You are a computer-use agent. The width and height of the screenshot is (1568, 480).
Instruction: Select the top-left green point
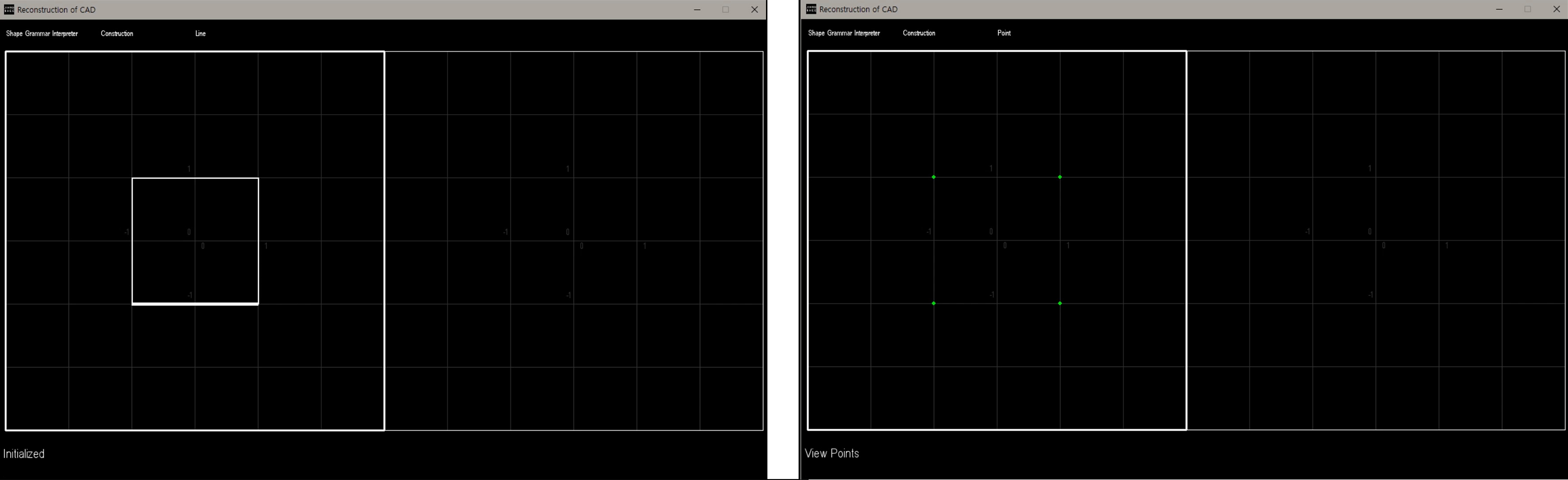click(x=934, y=177)
